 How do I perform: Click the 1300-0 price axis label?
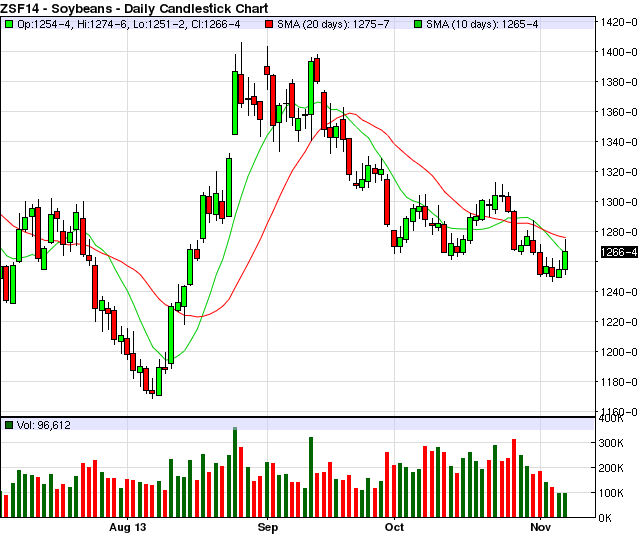[x=618, y=202]
